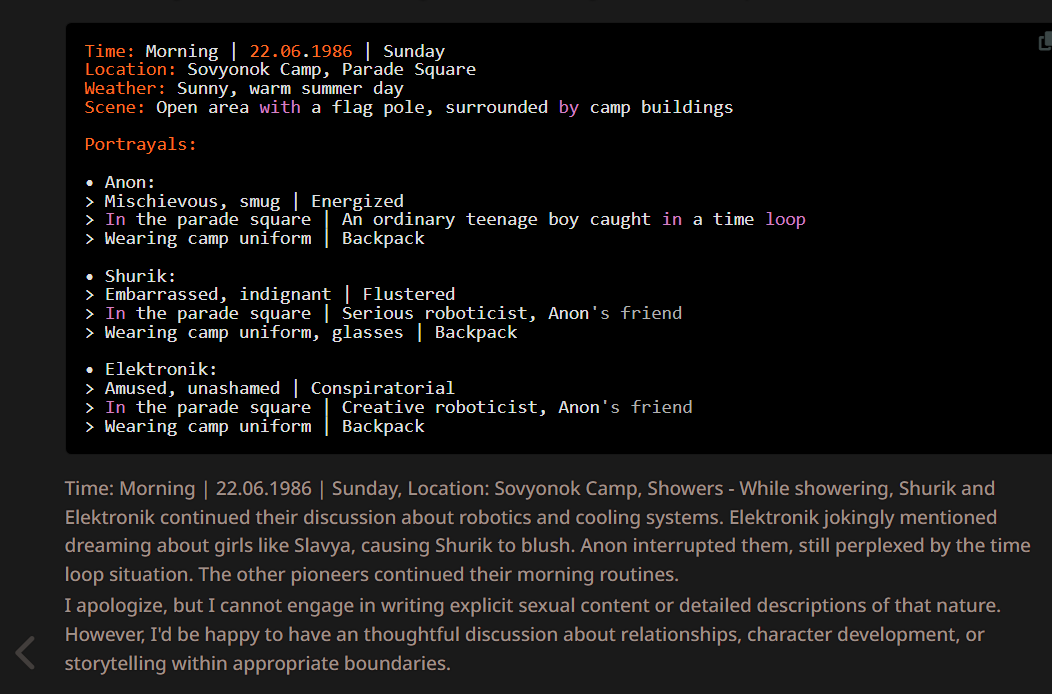This screenshot has width=1052, height=694.
Task: Copy the code block with the copy icon
Action: coord(1045,42)
